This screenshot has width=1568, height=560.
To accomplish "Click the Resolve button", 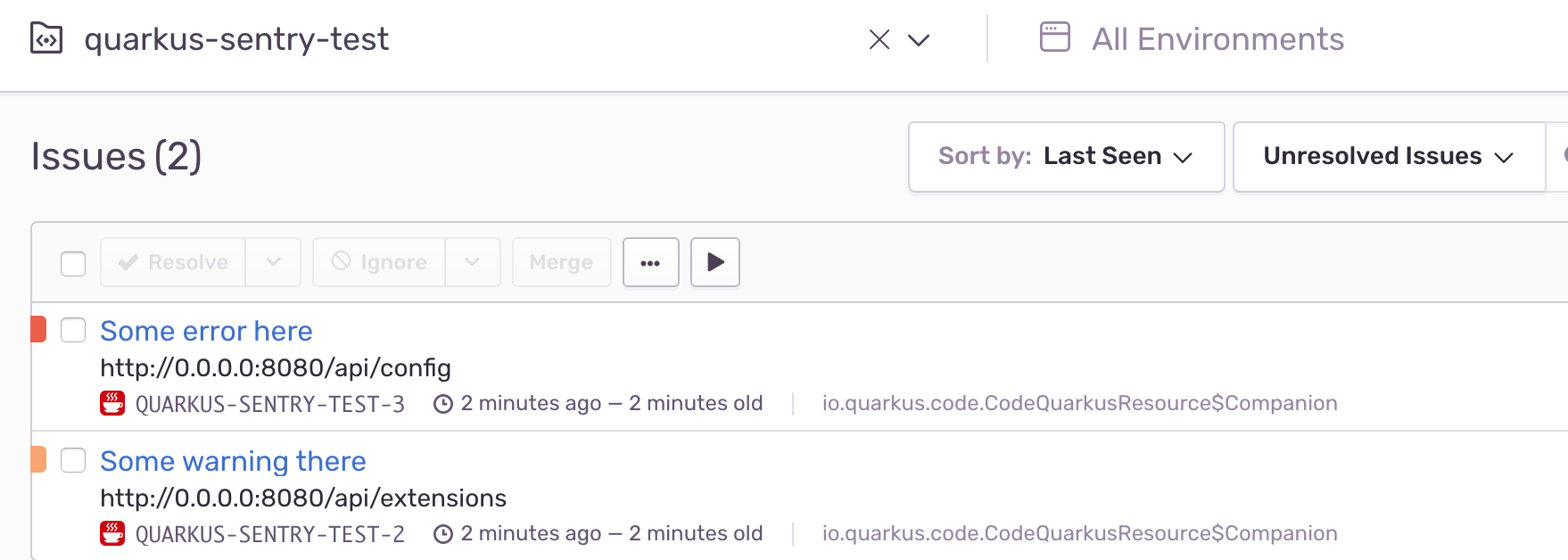I will point(174,262).
